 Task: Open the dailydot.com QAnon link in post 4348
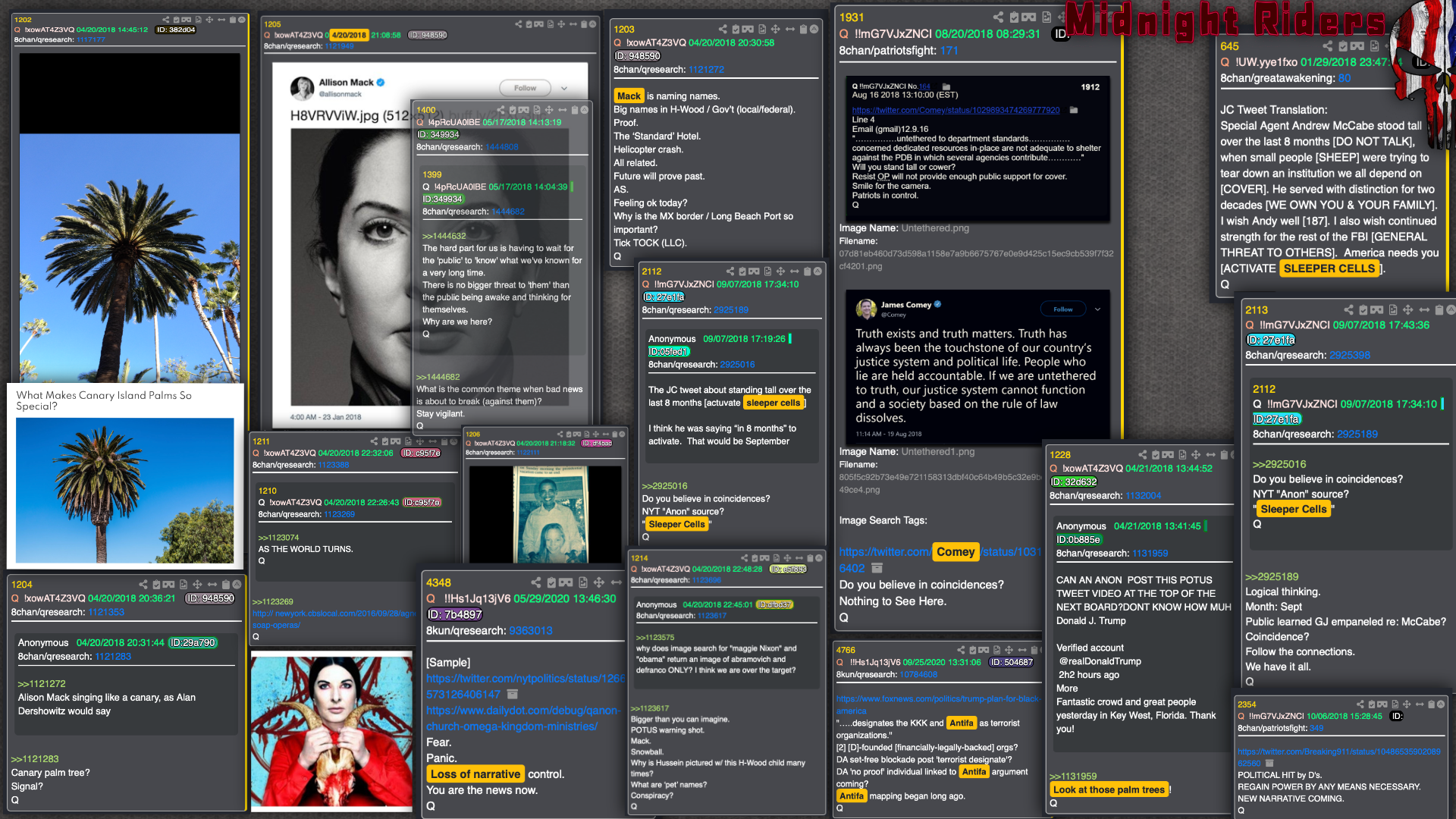[x=522, y=718]
